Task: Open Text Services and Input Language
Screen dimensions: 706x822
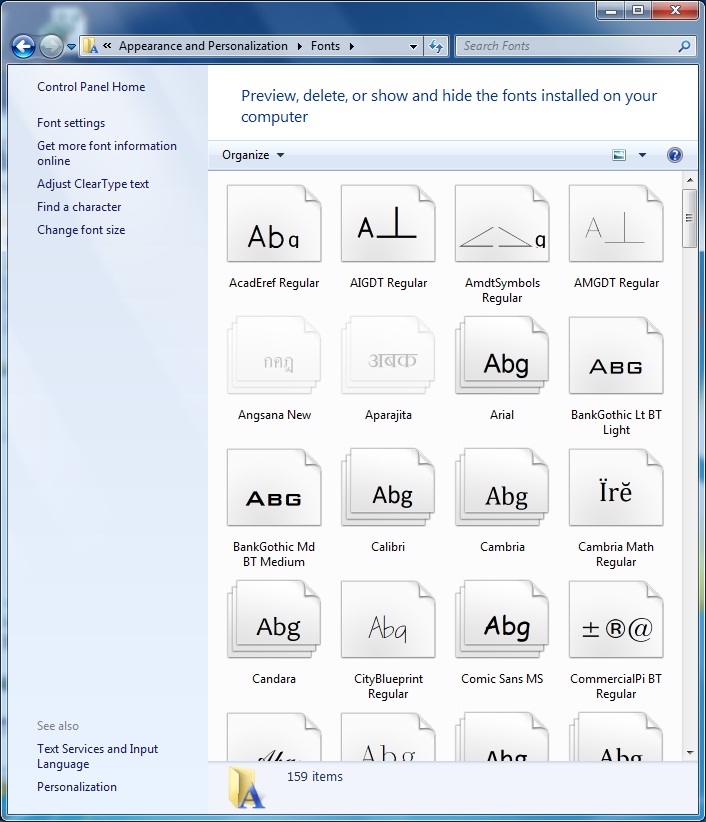Action: click(x=97, y=756)
